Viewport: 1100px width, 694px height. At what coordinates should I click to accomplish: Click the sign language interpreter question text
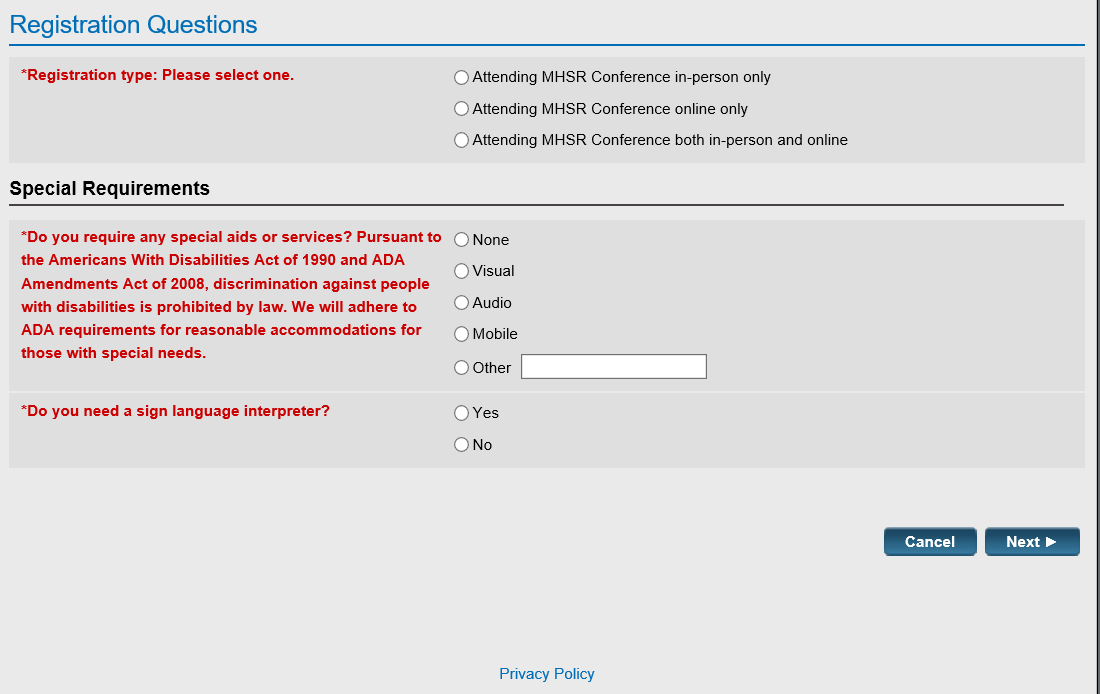[x=175, y=411]
